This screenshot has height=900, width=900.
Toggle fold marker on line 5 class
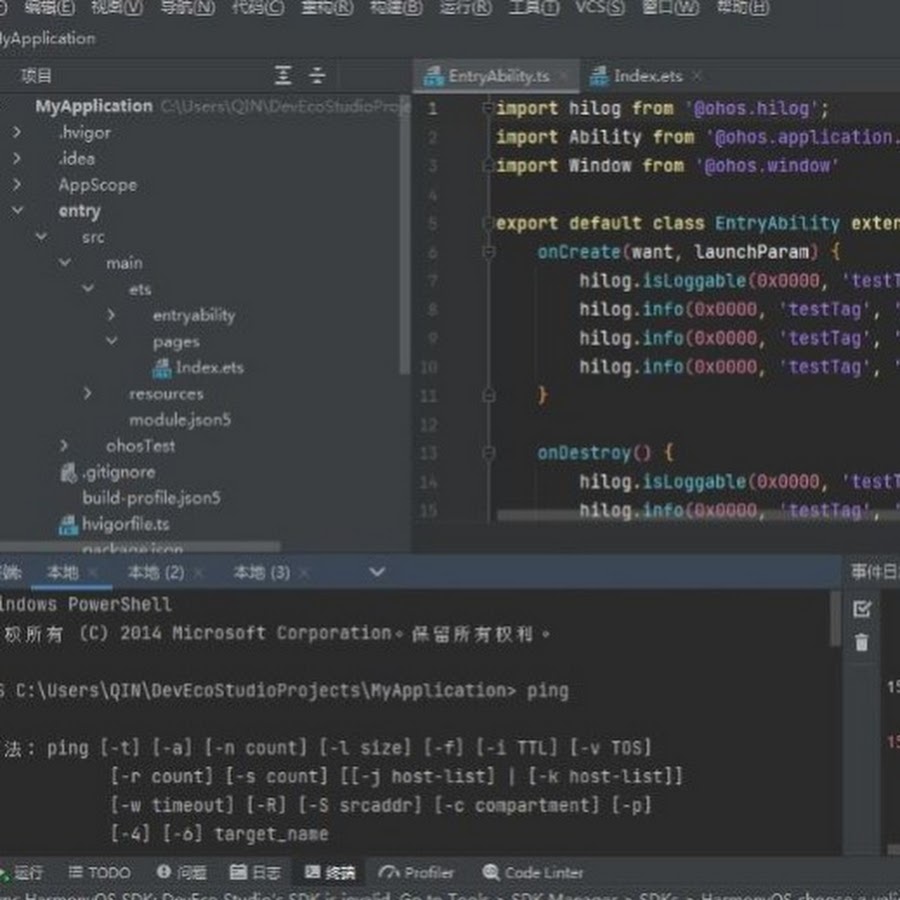point(488,223)
